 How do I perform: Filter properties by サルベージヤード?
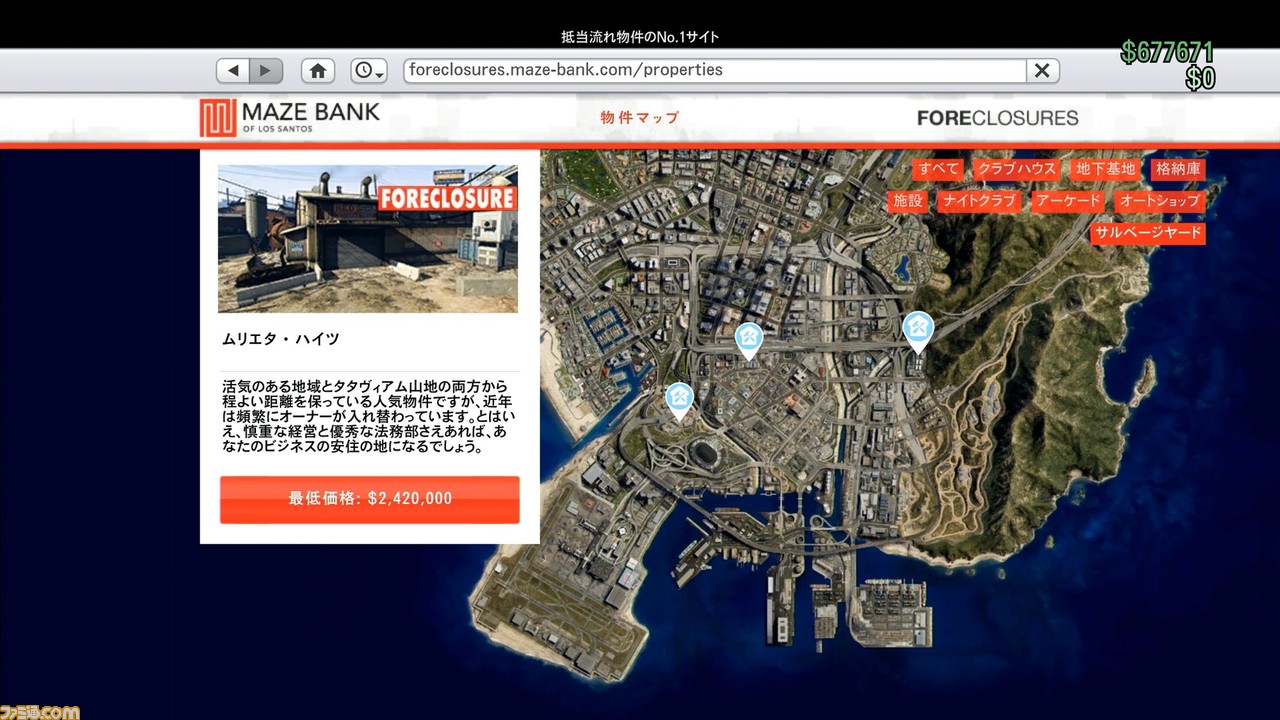pos(1148,233)
